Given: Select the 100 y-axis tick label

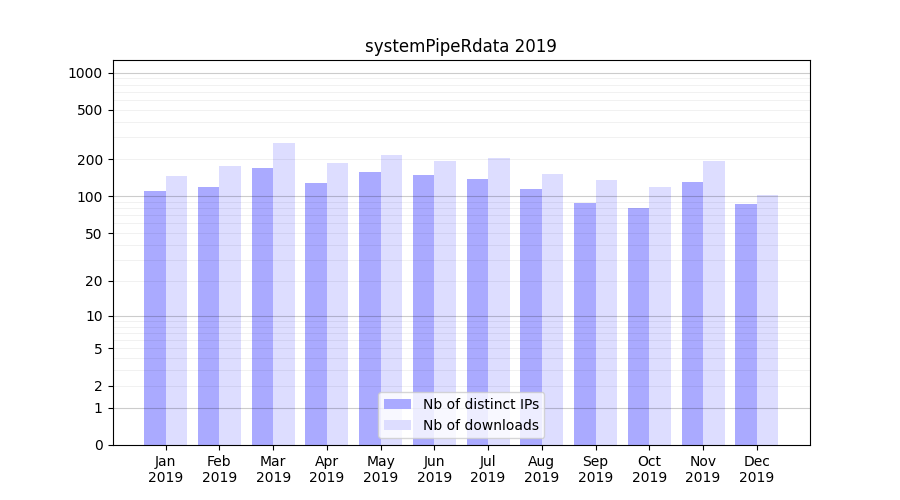Looking at the screenshot, I should point(88,197).
